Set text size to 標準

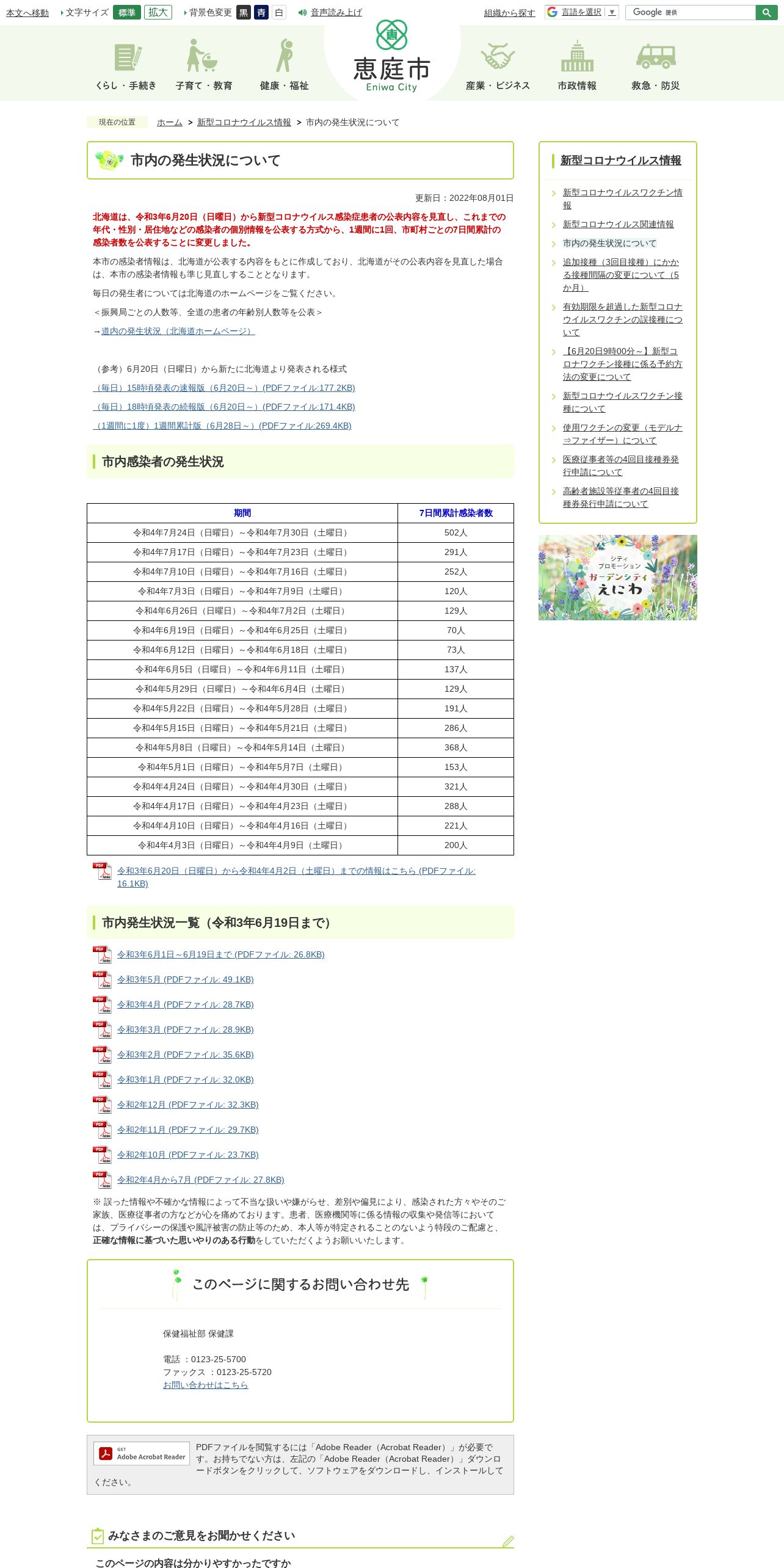tap(127, 12)
